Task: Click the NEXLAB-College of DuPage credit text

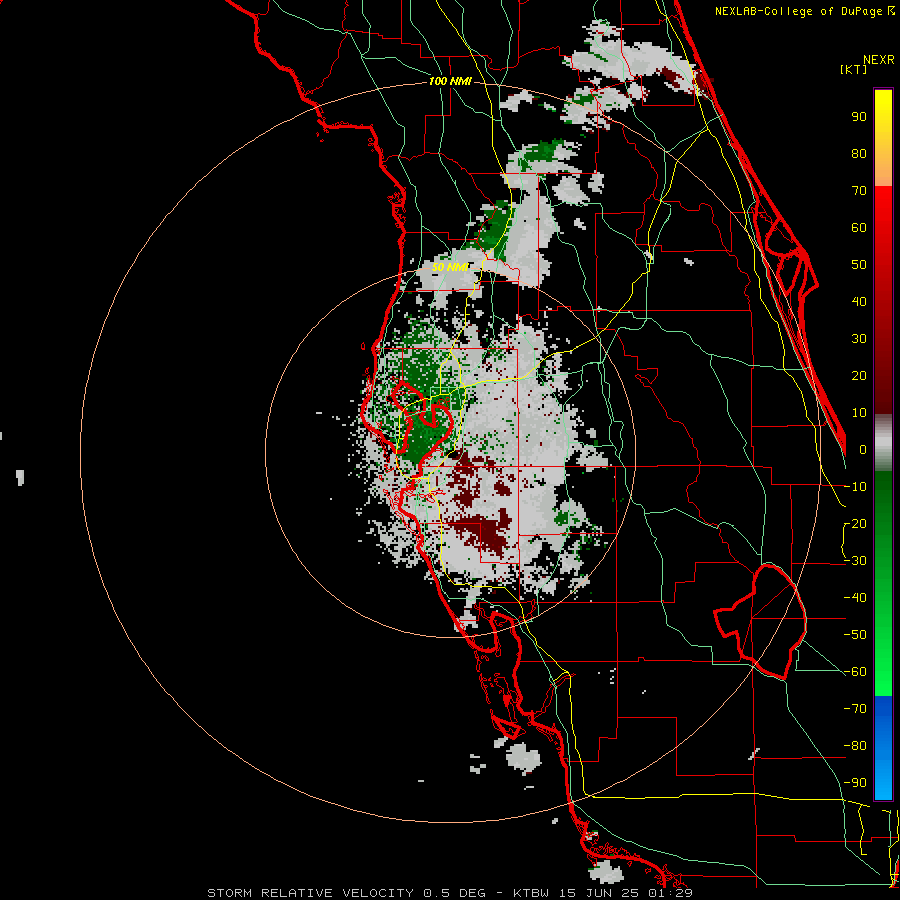Action: click(804, 11)
